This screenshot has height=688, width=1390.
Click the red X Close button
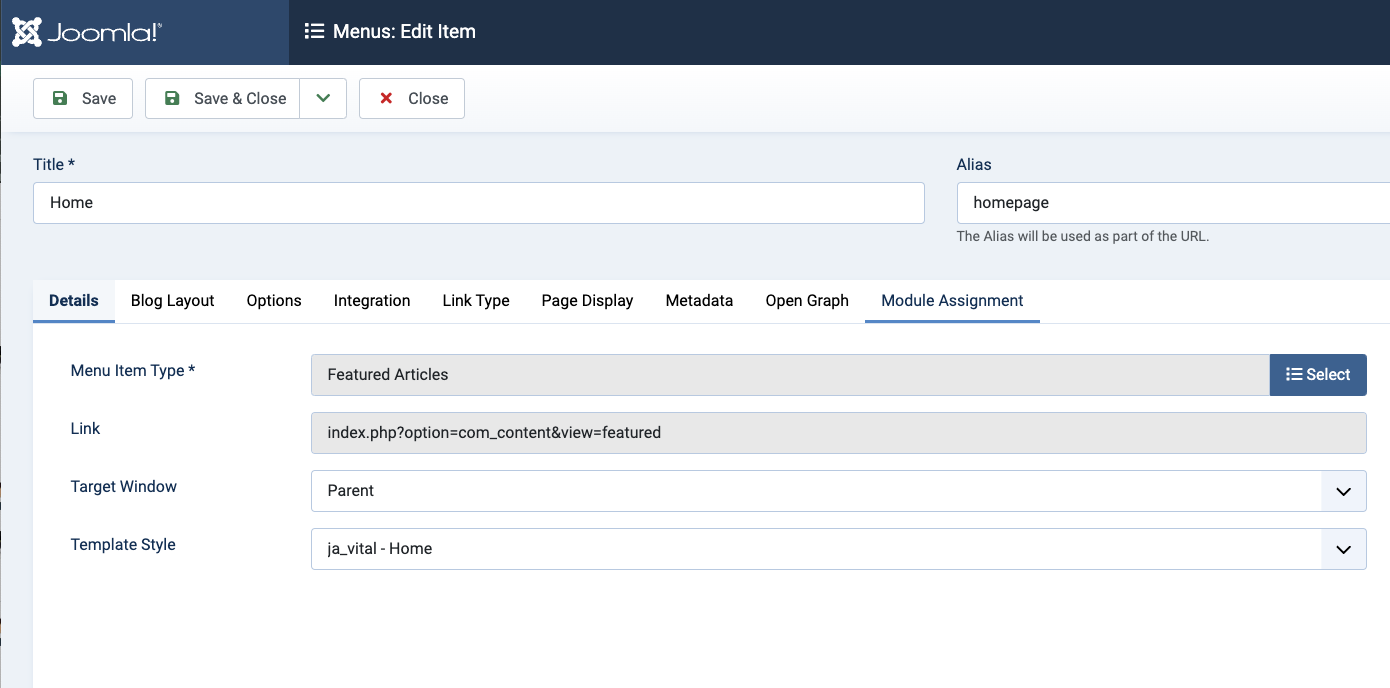point(412,98)
